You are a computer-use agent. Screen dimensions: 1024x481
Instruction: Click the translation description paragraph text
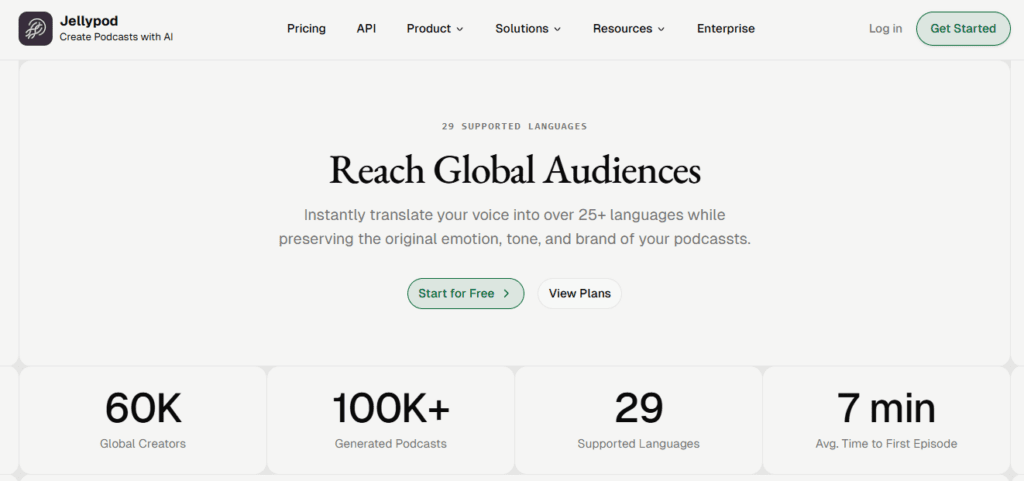coord(514,227)
